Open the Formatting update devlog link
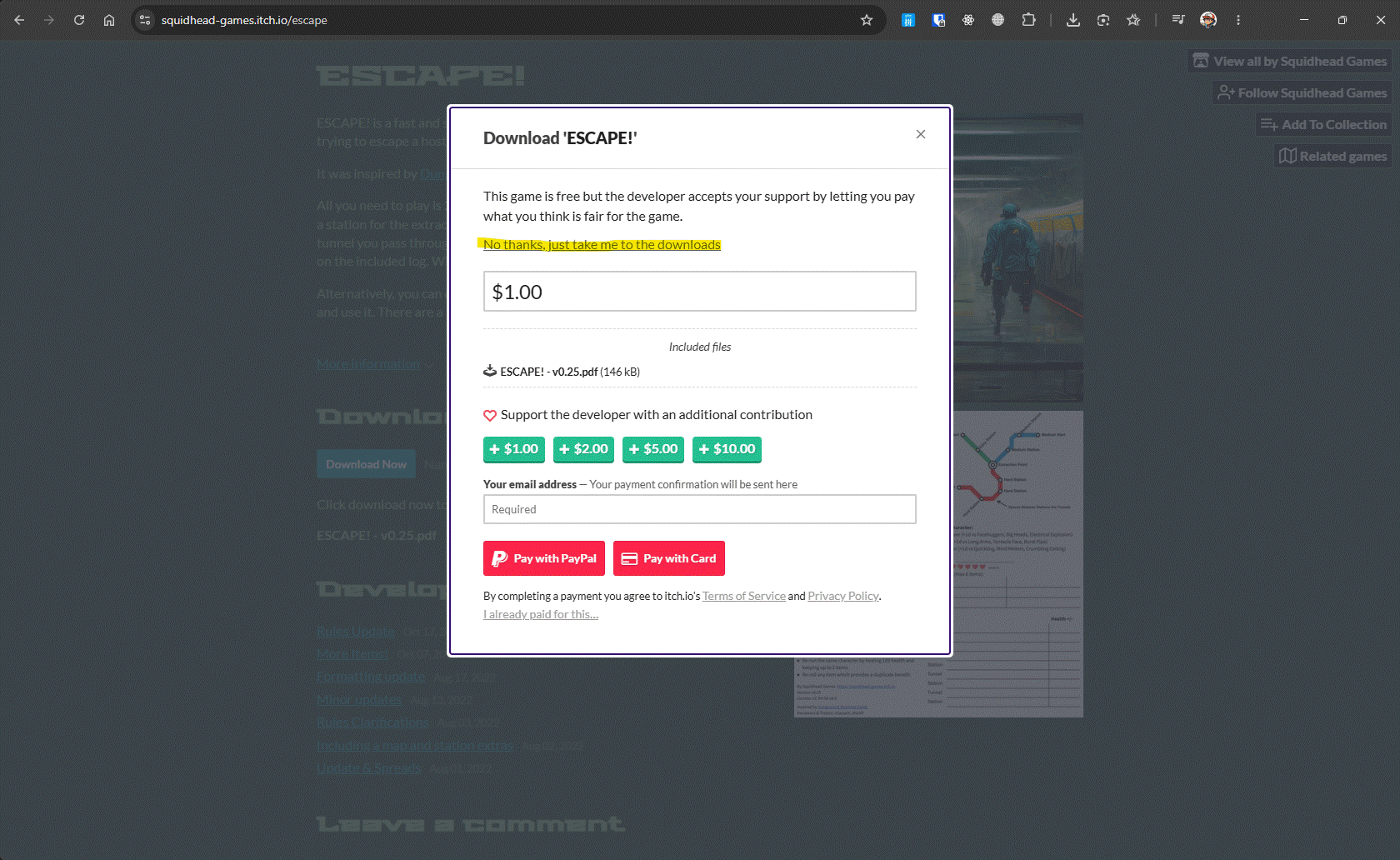1400x860 pixels. 371,677
